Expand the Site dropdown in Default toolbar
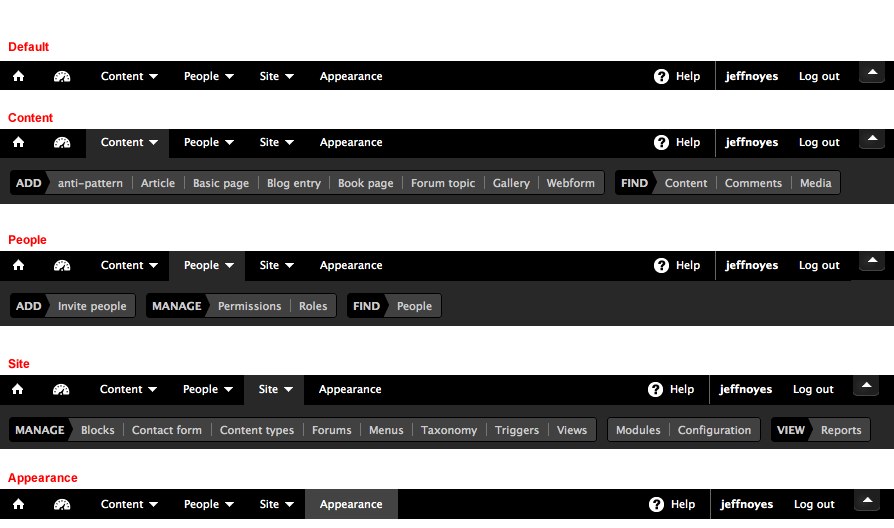This screenshot has width=894, height=528. 276,76
